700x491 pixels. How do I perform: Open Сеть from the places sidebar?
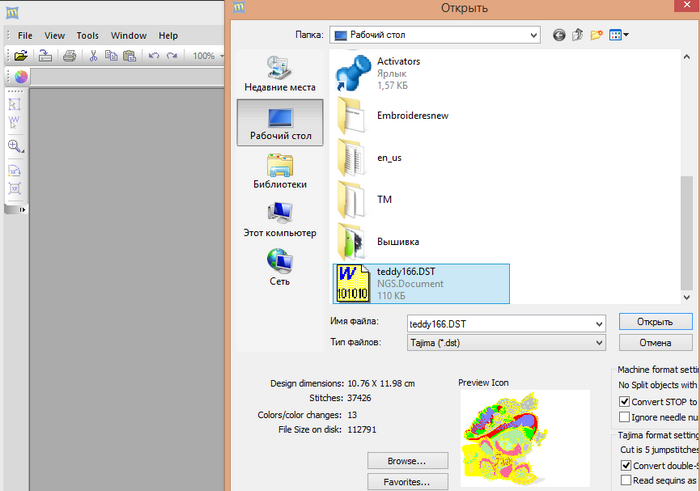point(280,268)
